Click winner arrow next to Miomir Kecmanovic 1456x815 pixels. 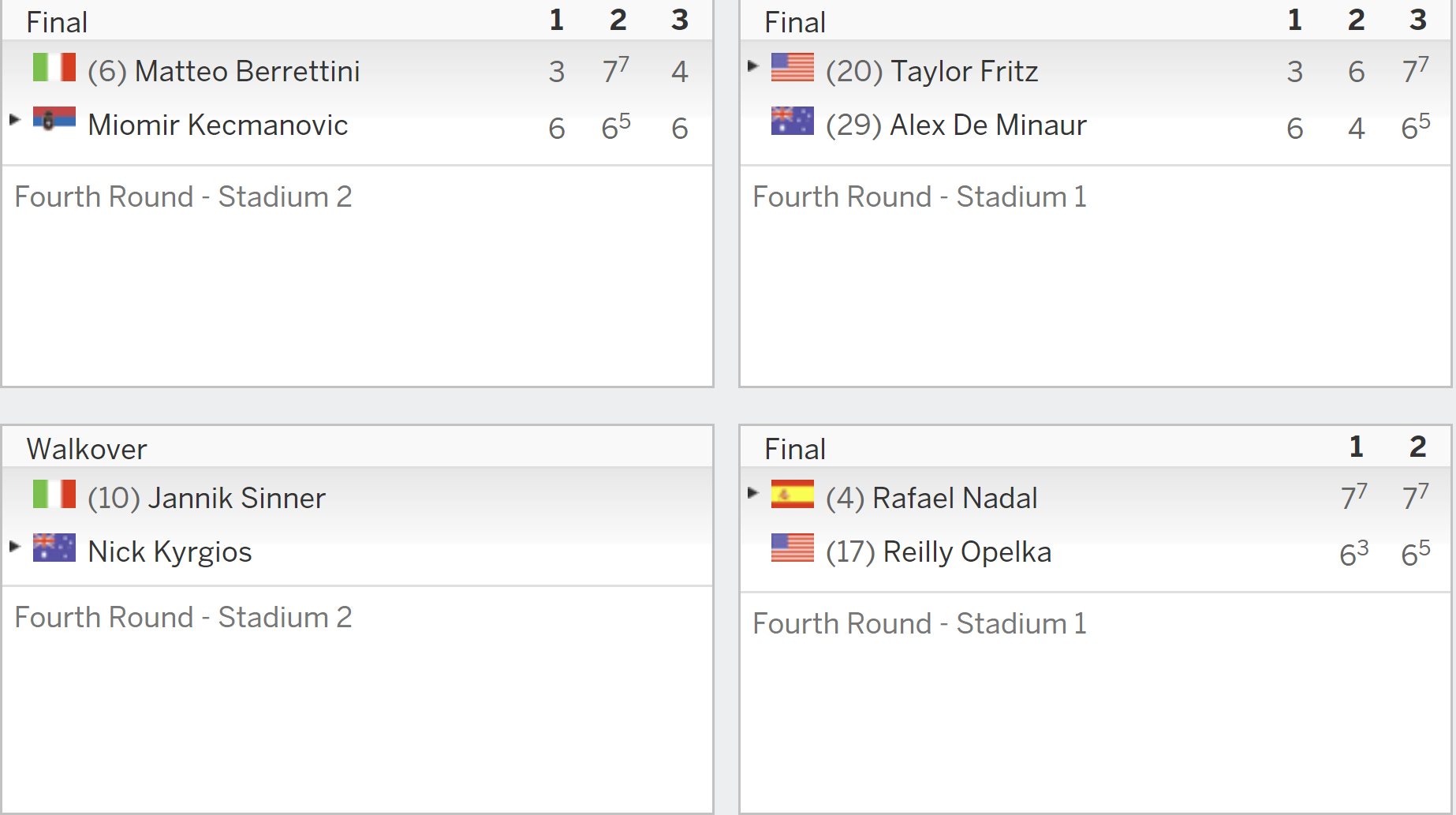(x=14, y=120)
